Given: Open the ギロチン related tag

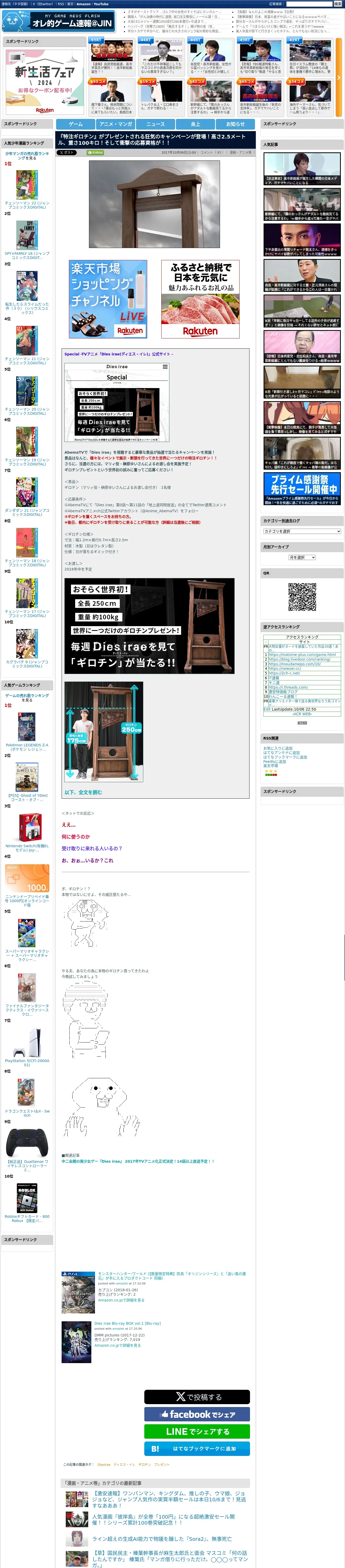Looking at the screenshot, I should [145, 1465].
